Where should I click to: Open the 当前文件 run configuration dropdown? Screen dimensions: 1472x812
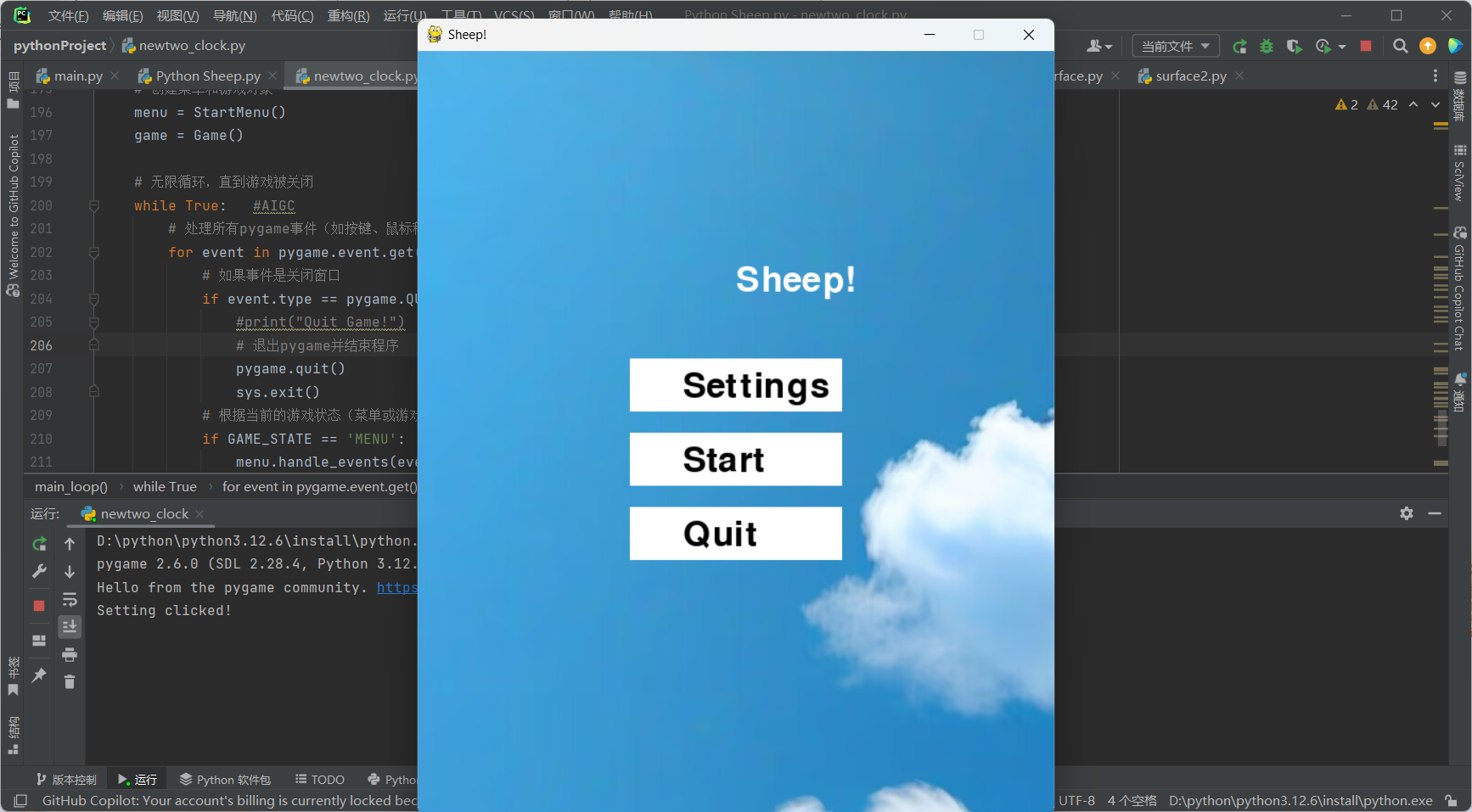point(1176,46)
